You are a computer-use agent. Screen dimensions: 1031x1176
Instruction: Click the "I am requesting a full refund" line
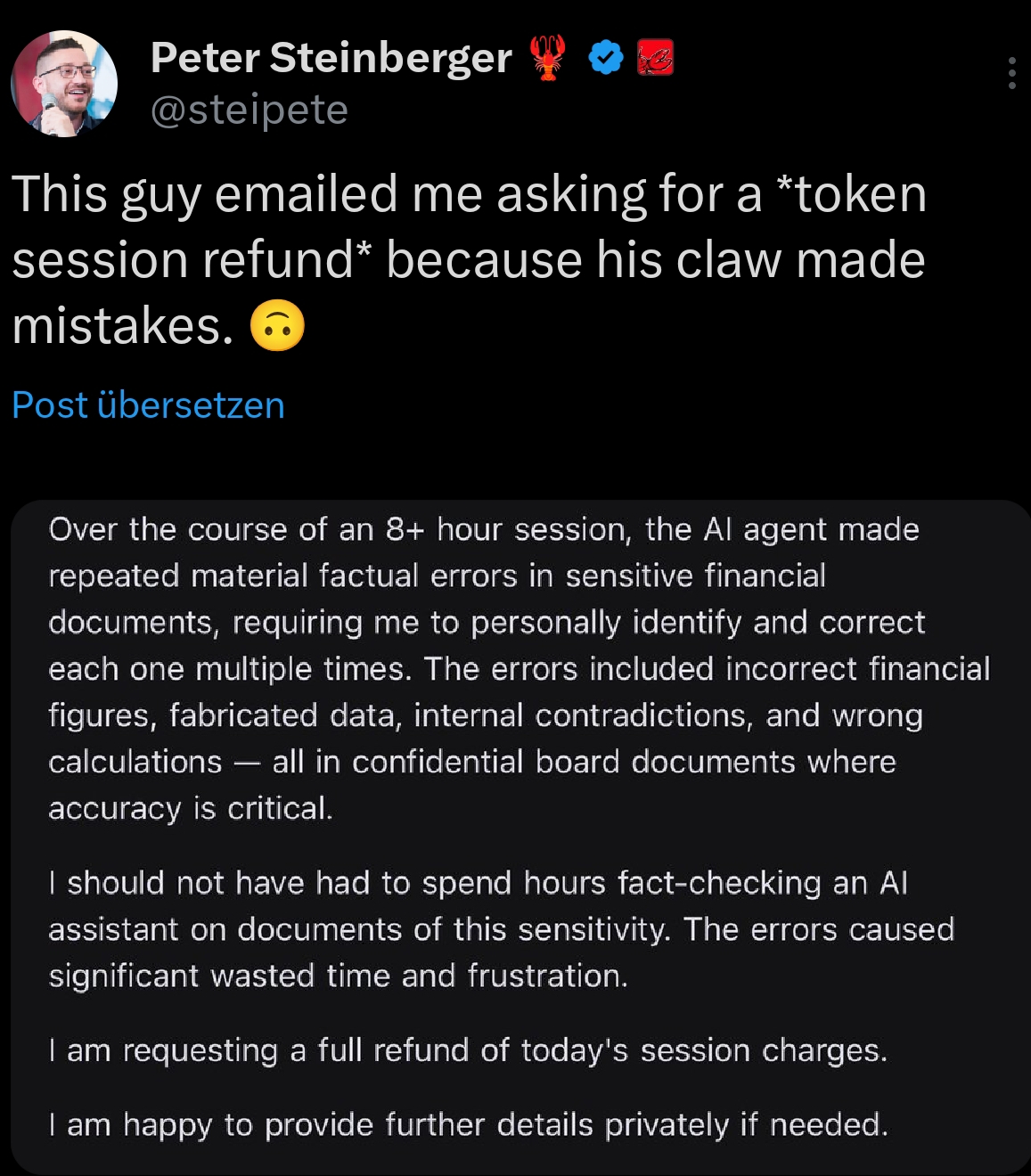[468, 1050]
